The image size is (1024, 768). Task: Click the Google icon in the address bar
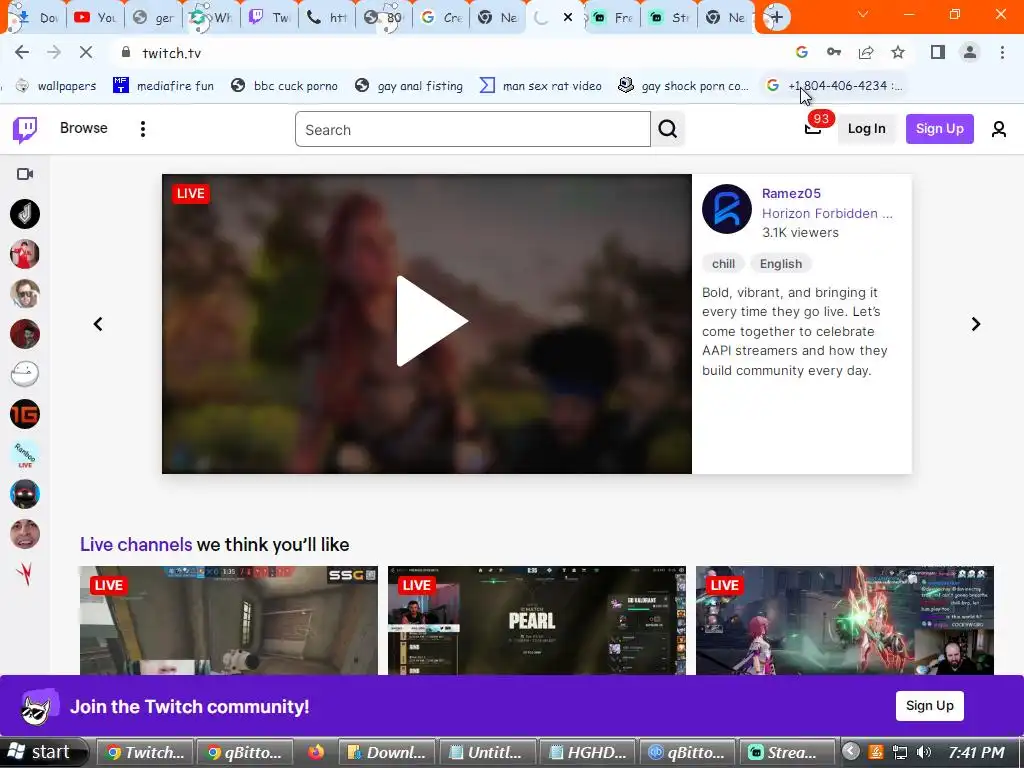point(801,52)
